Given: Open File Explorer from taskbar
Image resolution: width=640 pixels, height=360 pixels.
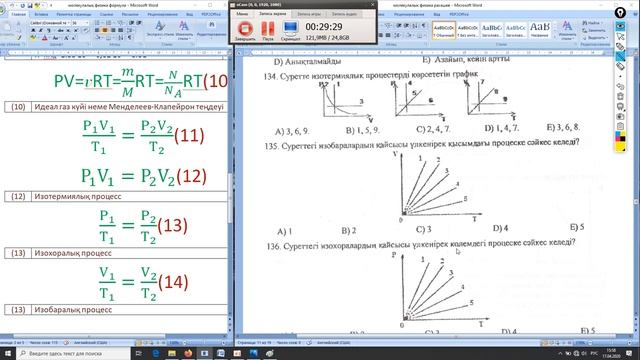Looking at the screenshot, I should coord(172,353).
